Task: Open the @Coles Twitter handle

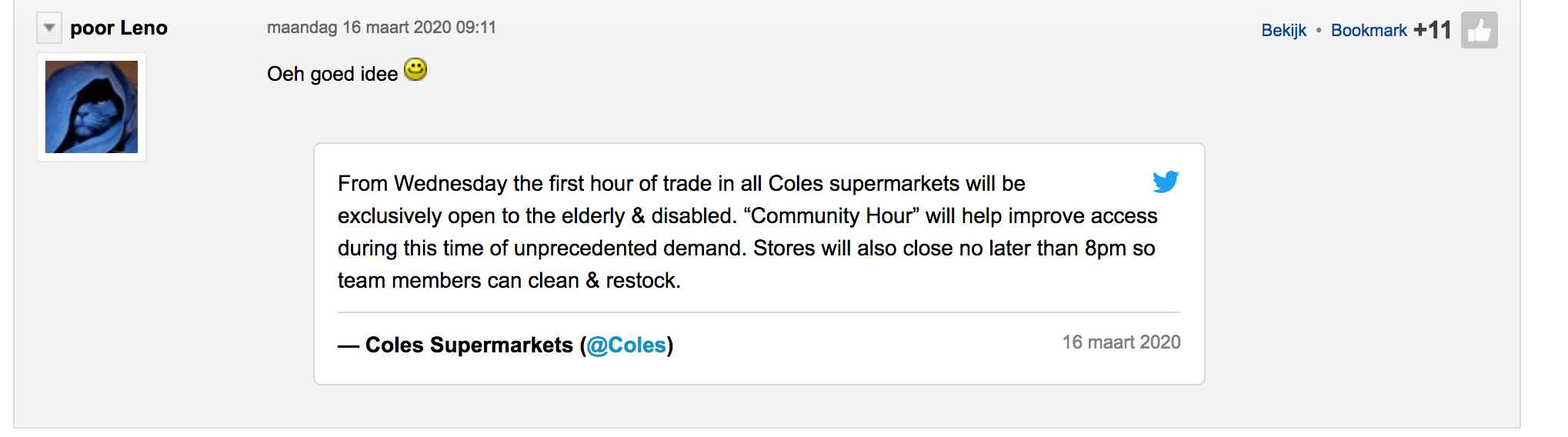Action: click(626, 345)
